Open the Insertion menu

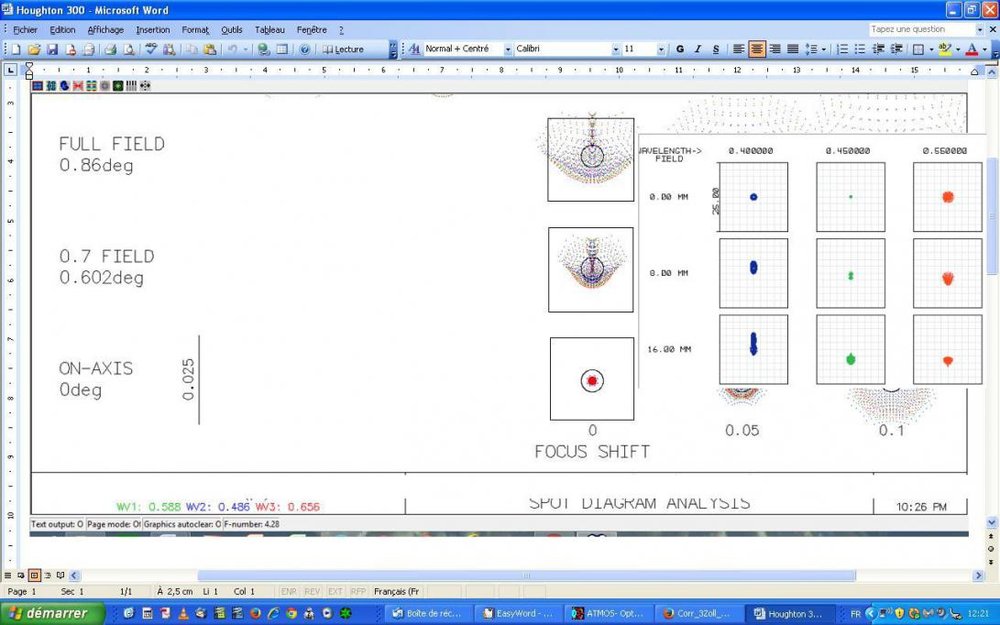[x=153, y=30]
